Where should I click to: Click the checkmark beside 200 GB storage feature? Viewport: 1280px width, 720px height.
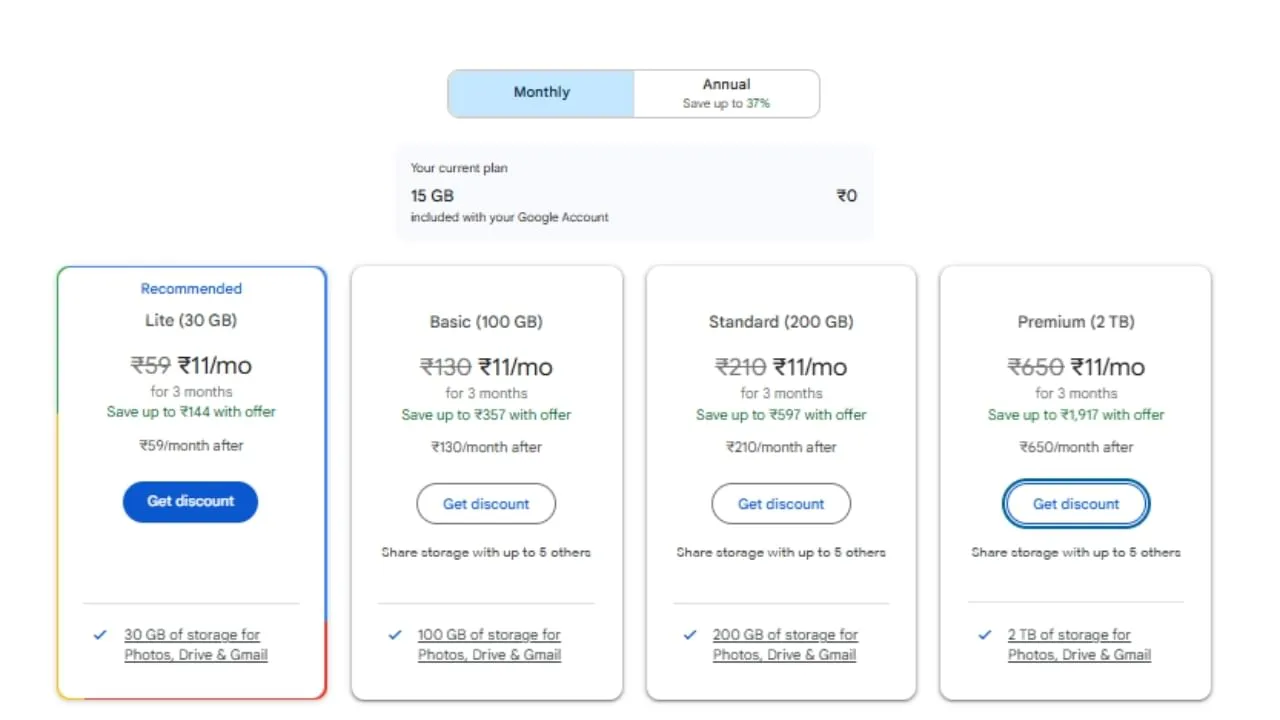[x=689, y=634]
